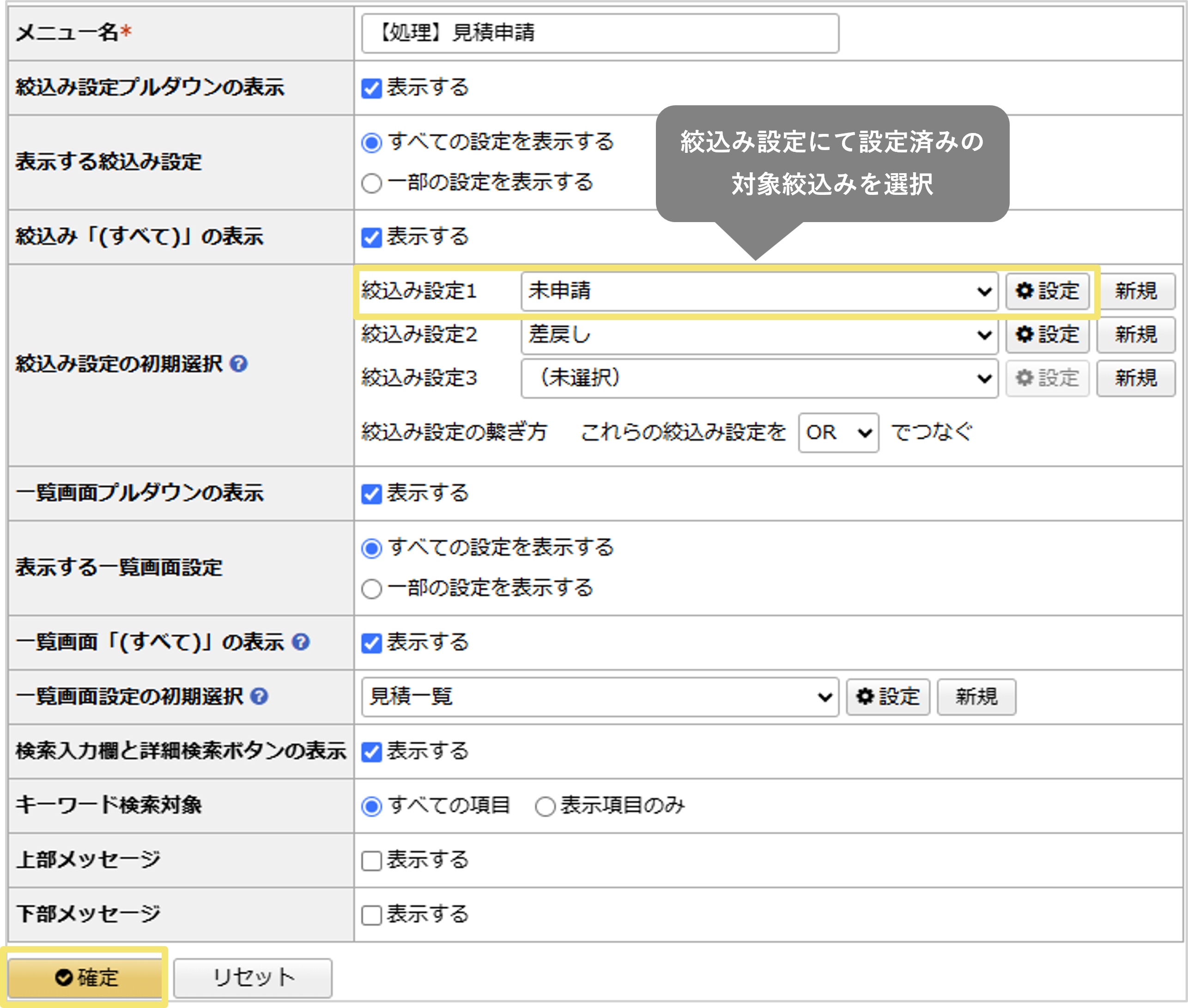Click the gear icon beside 見積一覧
This screenshot has width=1188, height=1008.
tap(887, 697)
